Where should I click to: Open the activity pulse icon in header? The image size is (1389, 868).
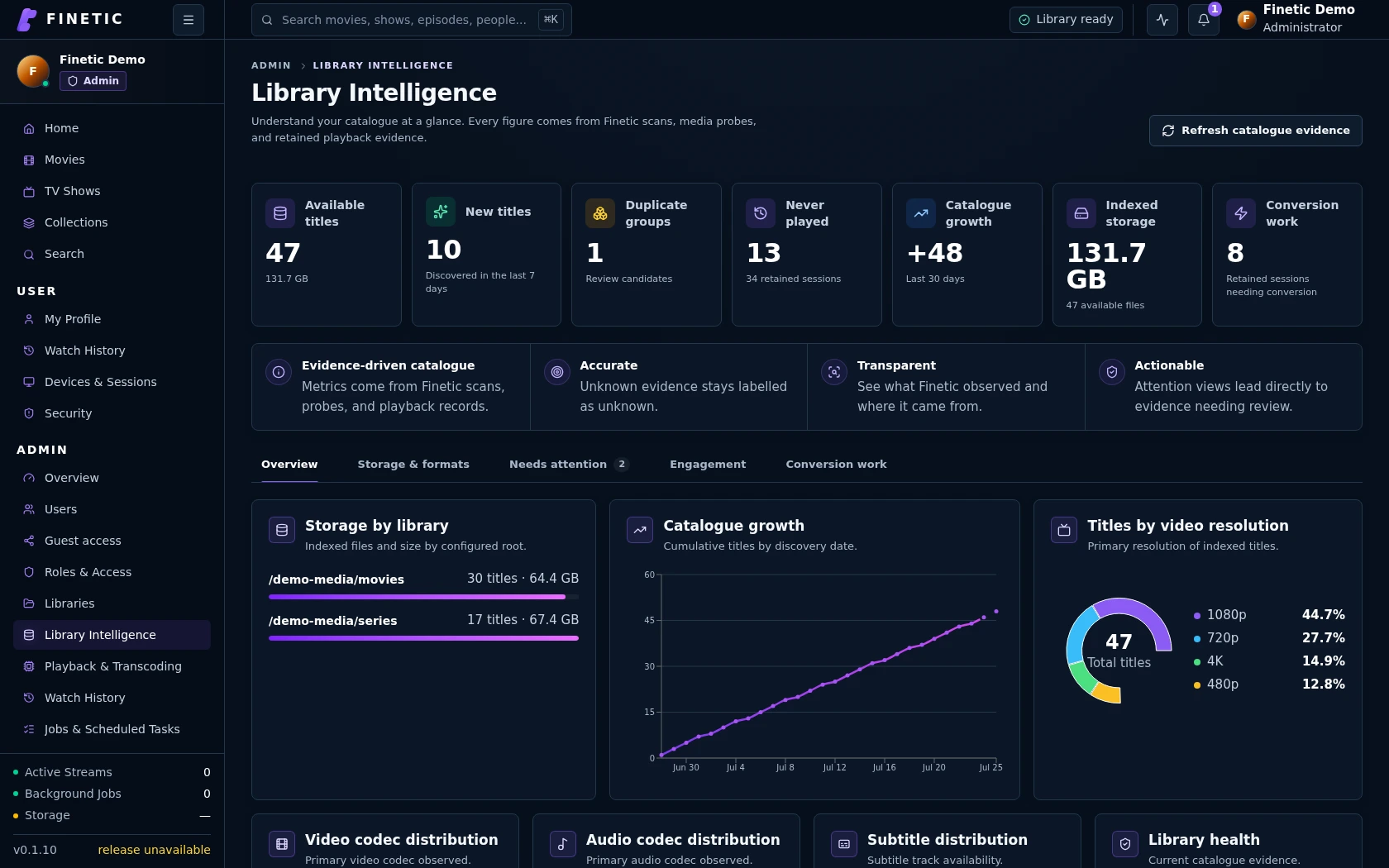tap(1162, 20)
